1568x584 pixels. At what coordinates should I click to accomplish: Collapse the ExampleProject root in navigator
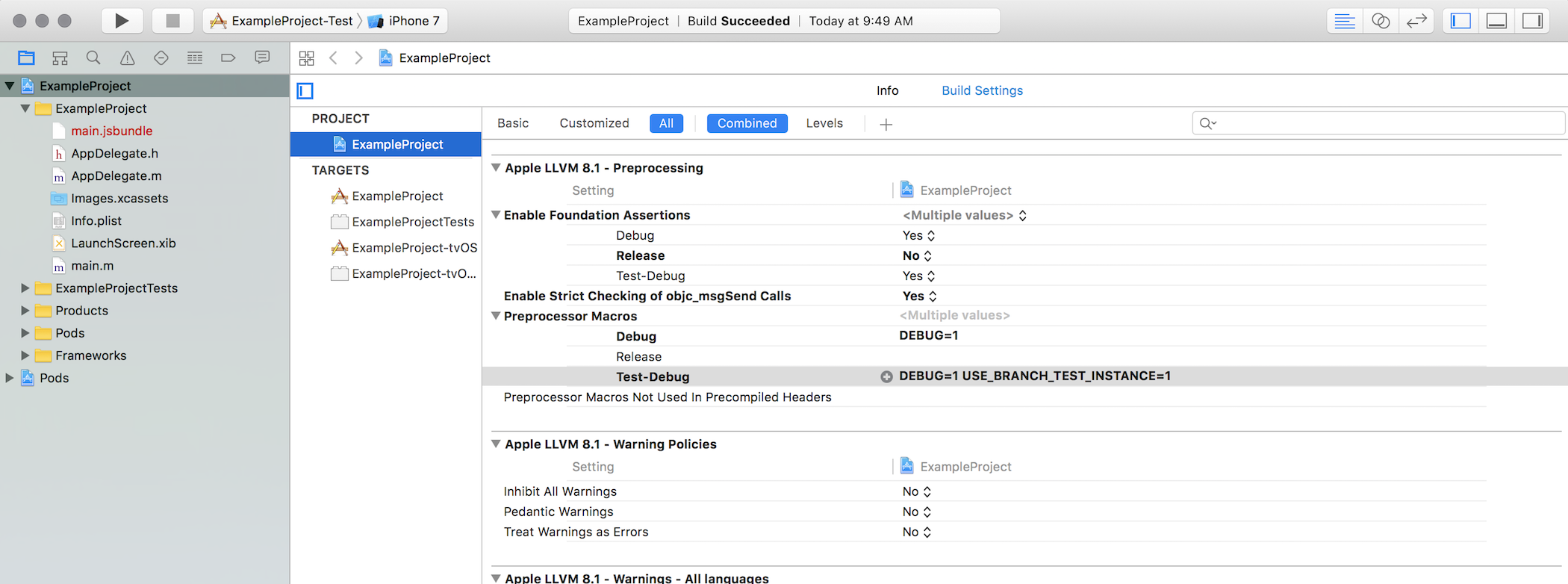coord(10,86)
